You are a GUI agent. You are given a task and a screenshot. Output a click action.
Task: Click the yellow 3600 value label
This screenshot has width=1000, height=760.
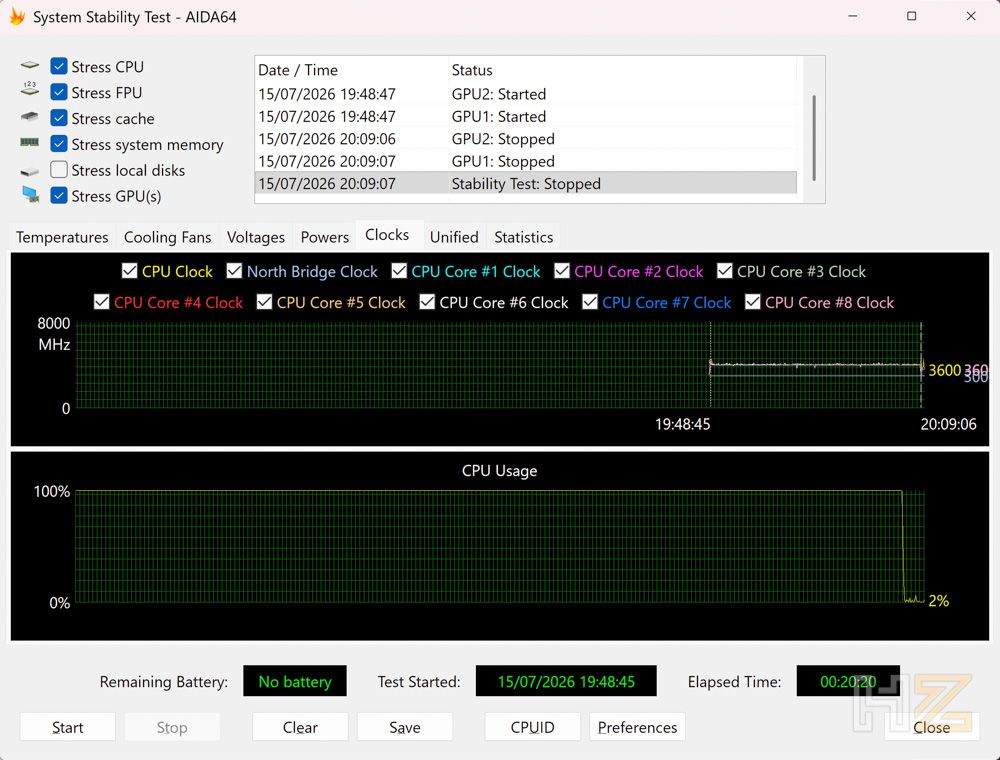point(945,370)
